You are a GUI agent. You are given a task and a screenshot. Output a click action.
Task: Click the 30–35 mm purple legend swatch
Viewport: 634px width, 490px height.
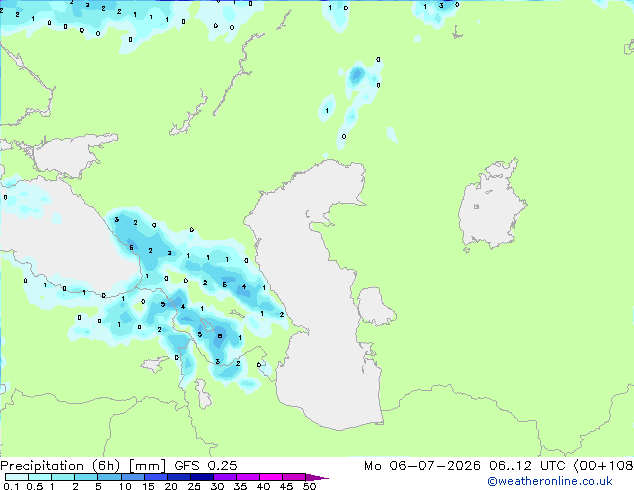click(x=225, y=477)
